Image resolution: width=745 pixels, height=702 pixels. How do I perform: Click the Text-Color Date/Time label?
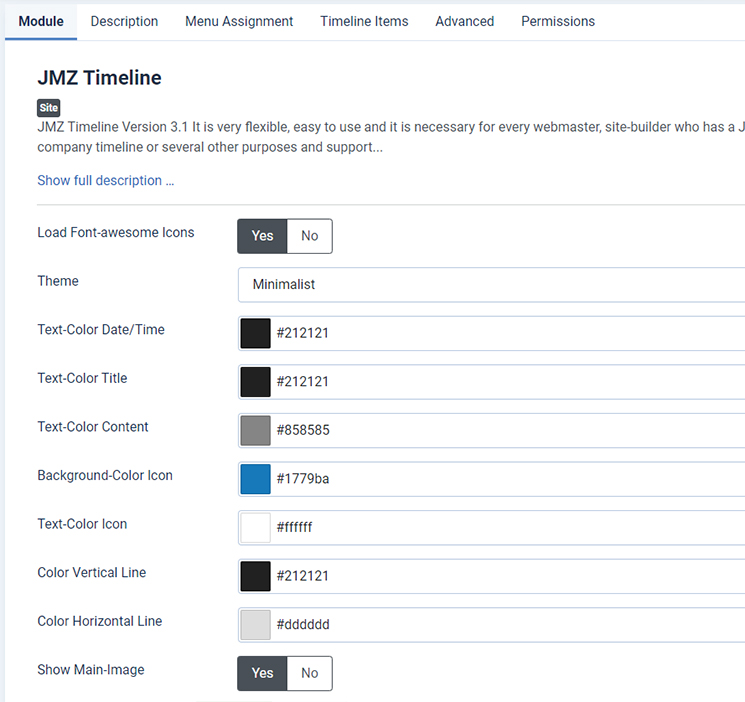[x=101, y=329]
